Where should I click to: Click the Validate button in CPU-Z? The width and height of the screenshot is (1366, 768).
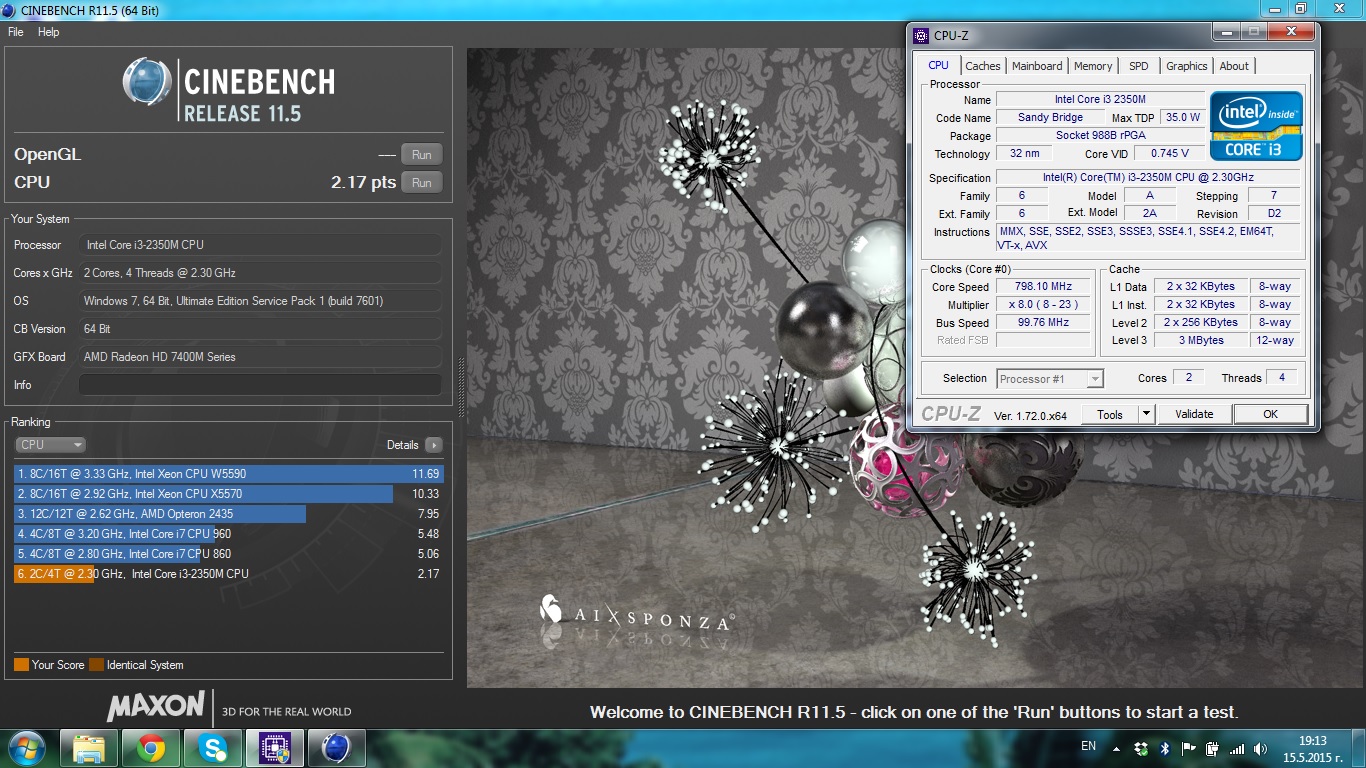[1194, 414]
